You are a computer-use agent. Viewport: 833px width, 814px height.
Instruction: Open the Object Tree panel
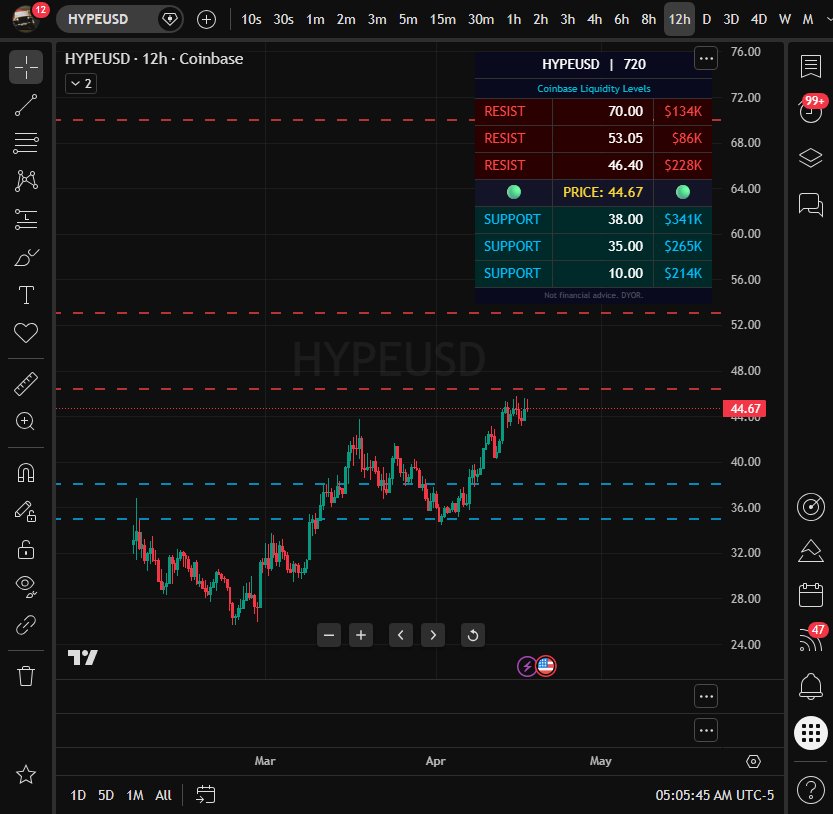click(x=811, y=157)
